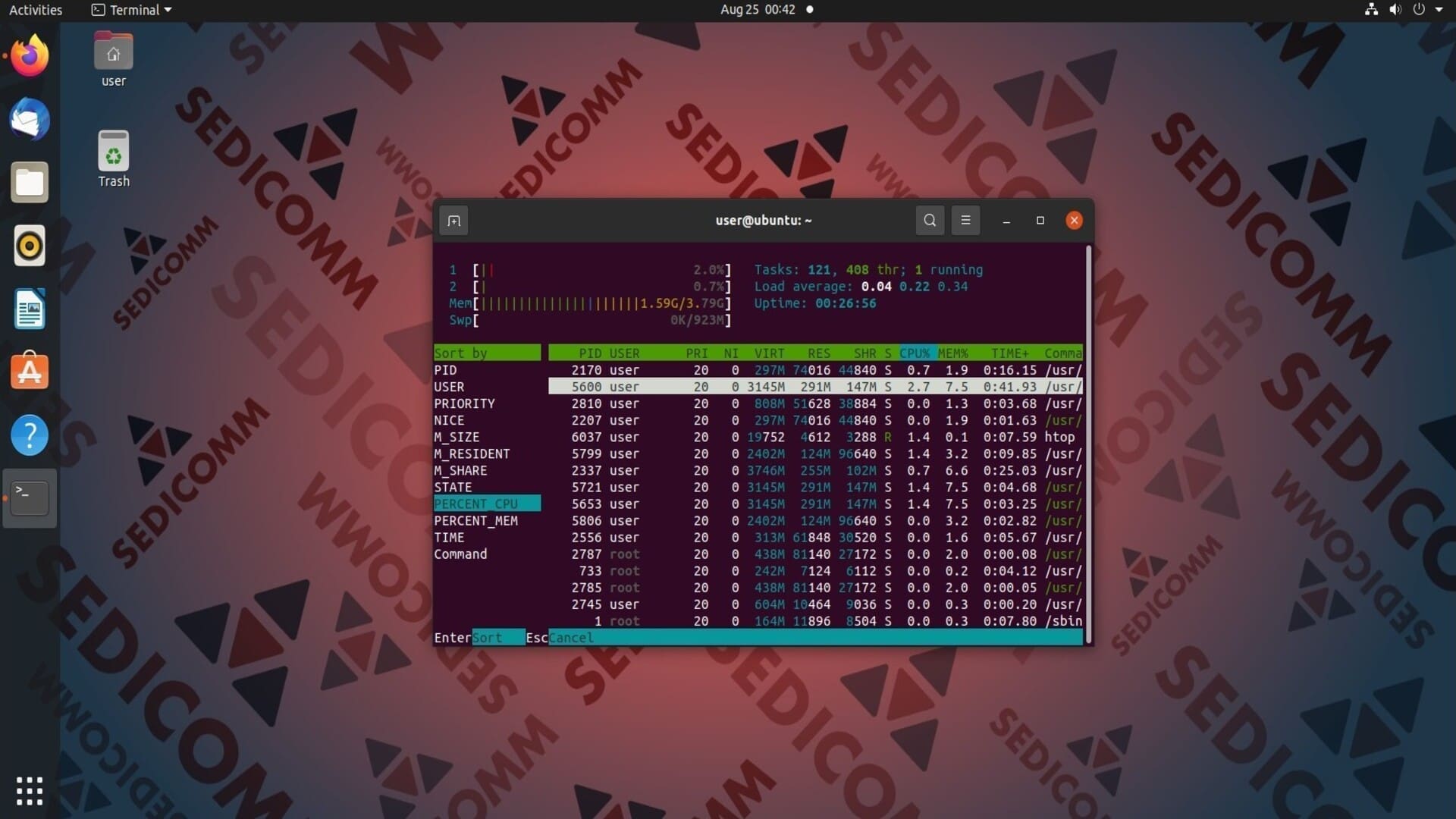
Task: Open terminal hamburger menu
Action: pyautogui.click(x=965, y=221)
